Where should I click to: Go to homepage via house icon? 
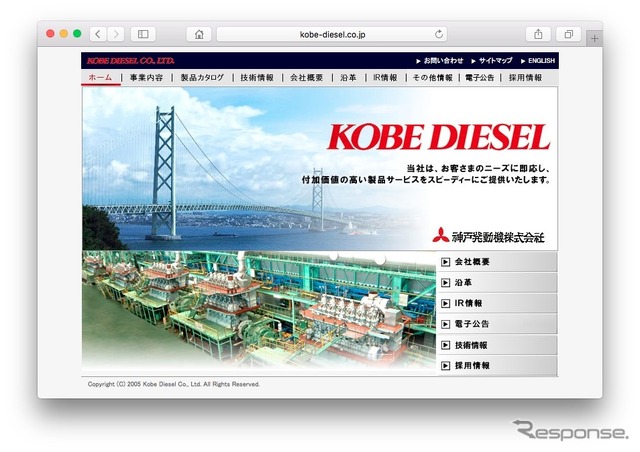click(x=199, y=34)
